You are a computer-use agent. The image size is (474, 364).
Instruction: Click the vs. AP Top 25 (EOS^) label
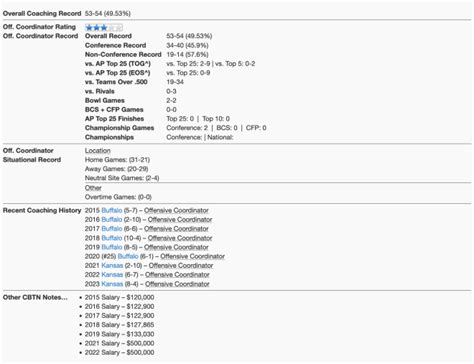118,73
